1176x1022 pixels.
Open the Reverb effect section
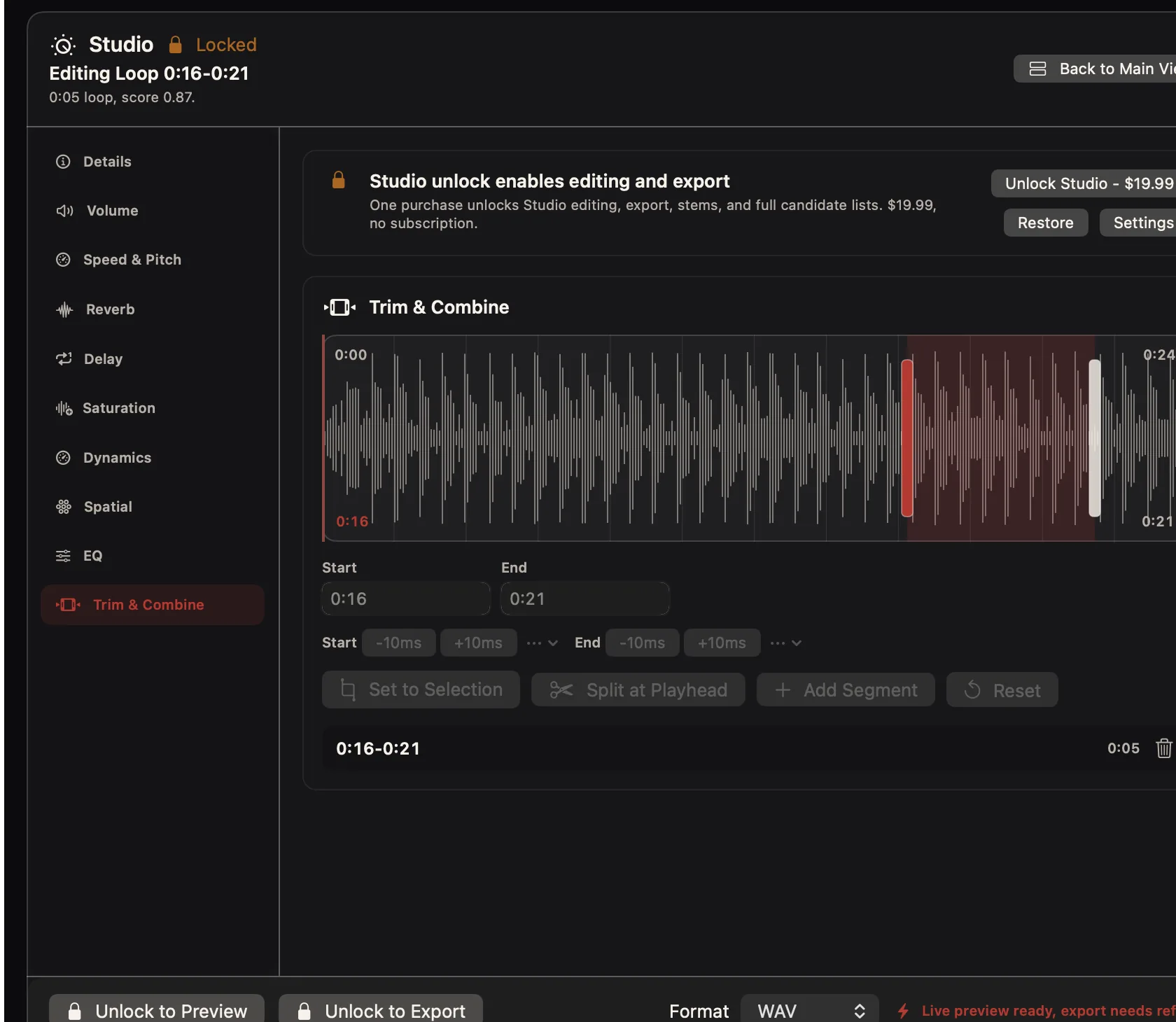tap(153, 309)
